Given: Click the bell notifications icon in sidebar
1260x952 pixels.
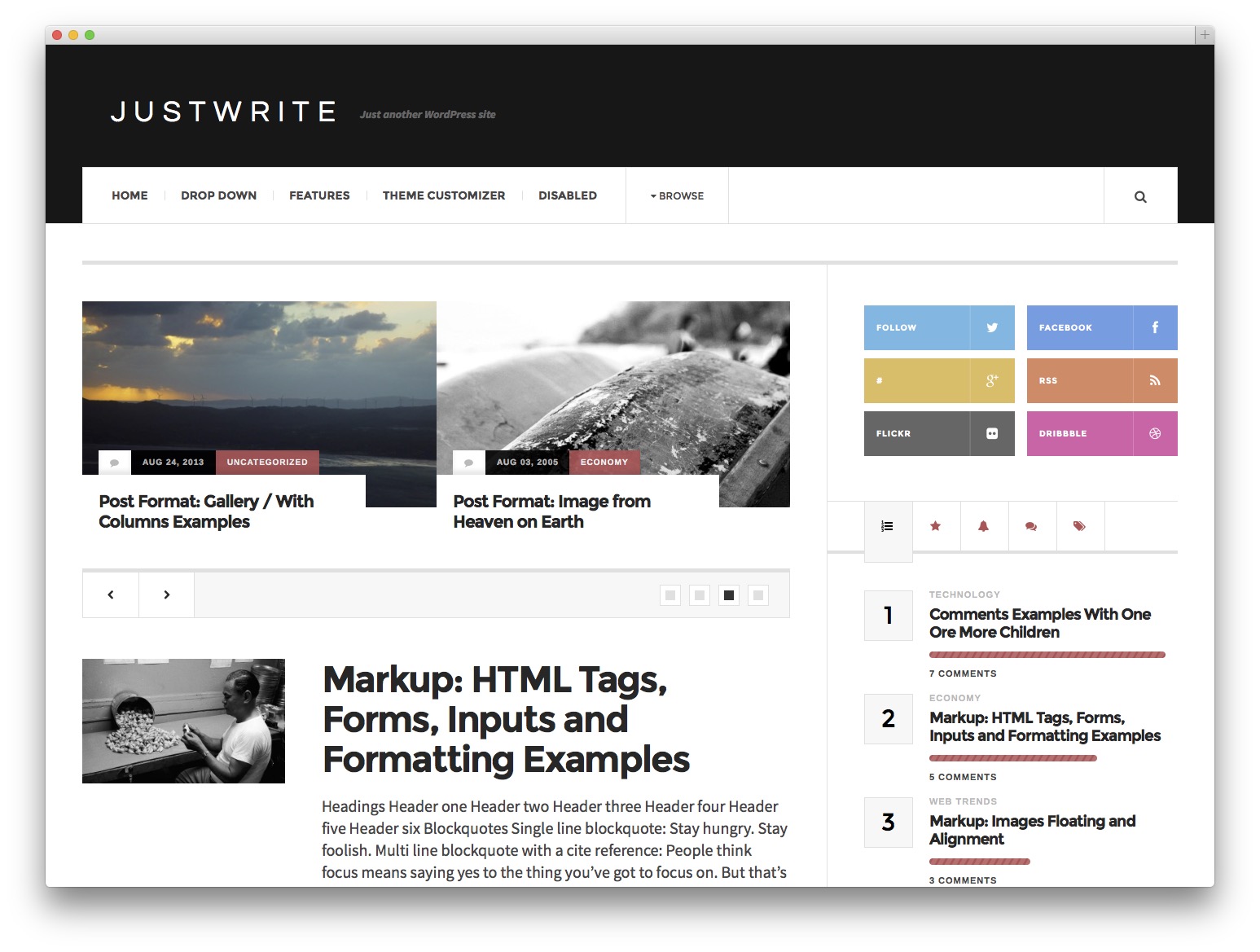Looking at the screenshot, I should [x=984, y=526].
